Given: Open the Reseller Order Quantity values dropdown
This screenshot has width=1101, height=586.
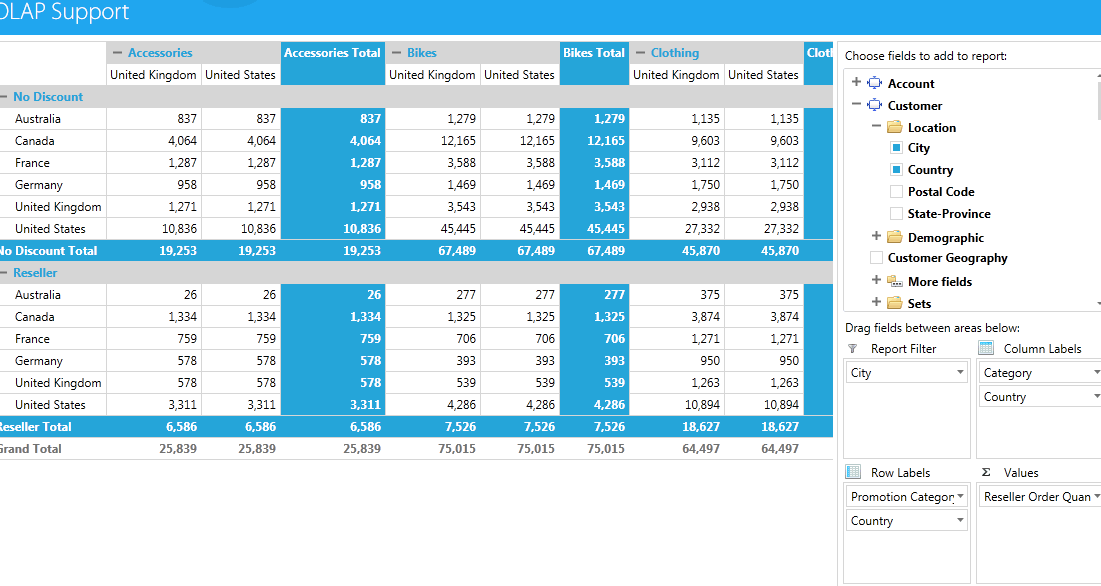Looking at the screenshot, I should click(1097, 496).
